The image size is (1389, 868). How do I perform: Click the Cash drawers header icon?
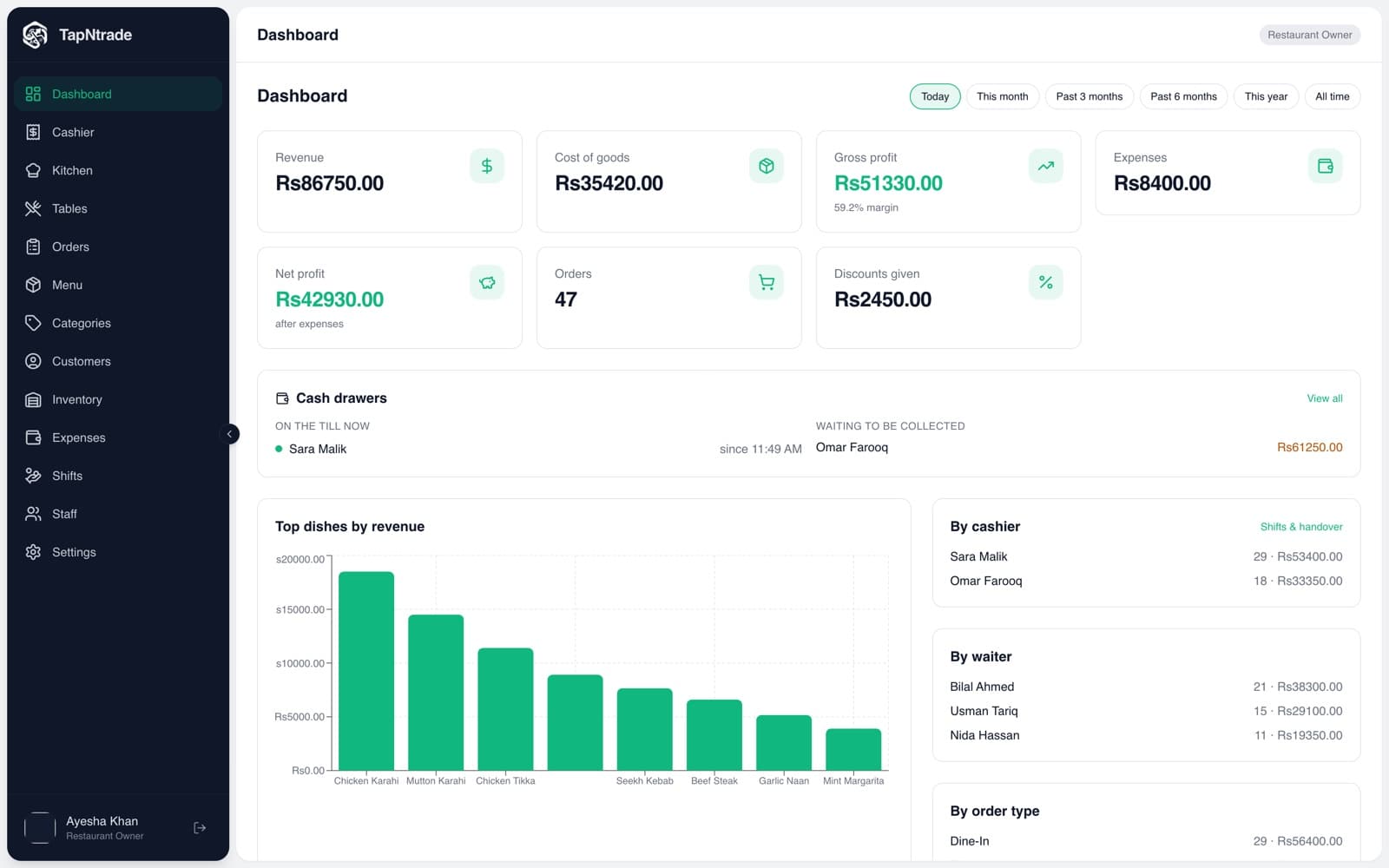coord(282,398)
